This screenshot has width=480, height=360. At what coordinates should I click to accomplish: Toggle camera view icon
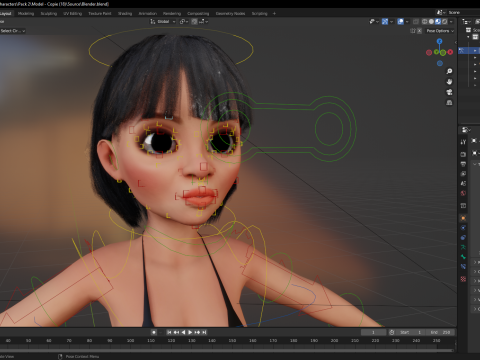coord(449,92)
